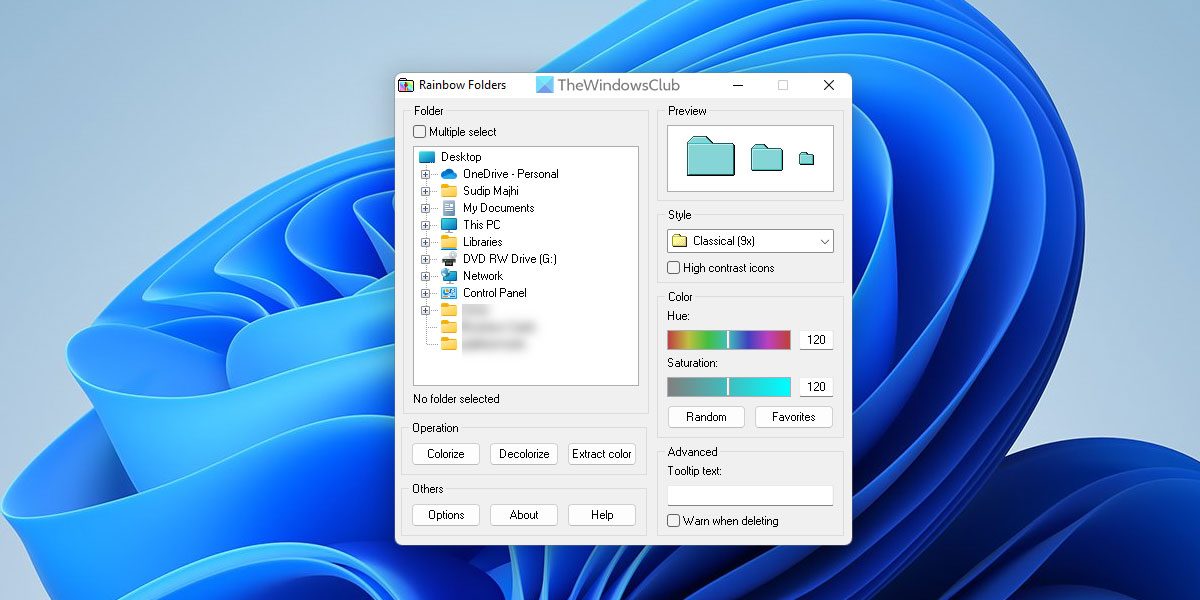
Task: Open the Classical (9x) style dropdown
Action: tap(750, 241)
